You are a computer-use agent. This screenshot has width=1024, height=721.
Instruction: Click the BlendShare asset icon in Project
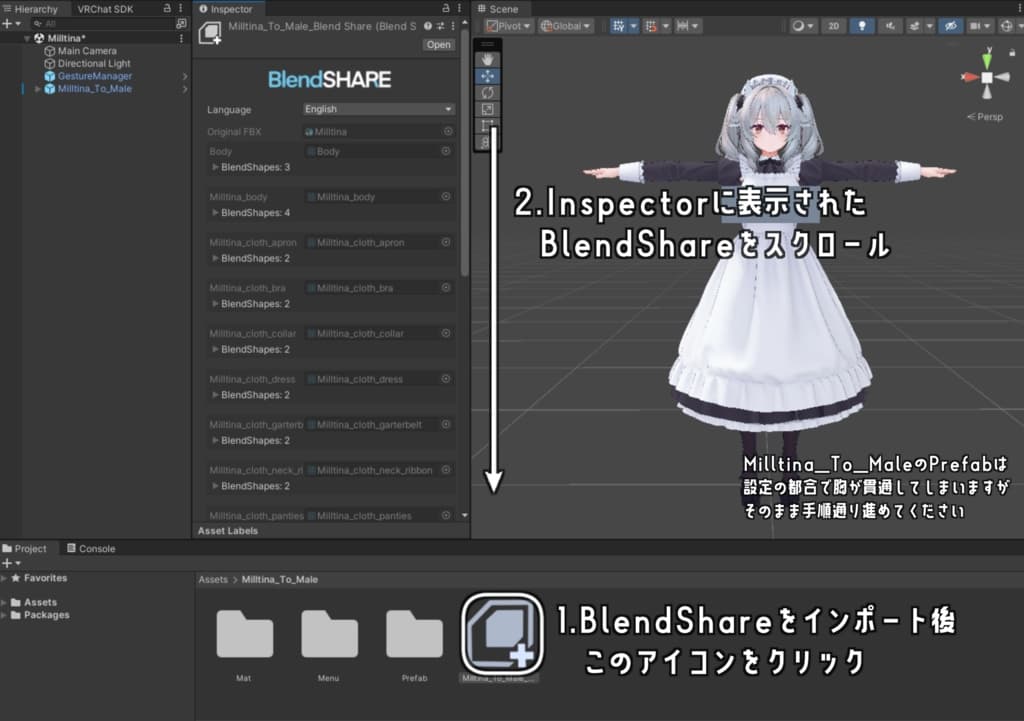[502, 634]
